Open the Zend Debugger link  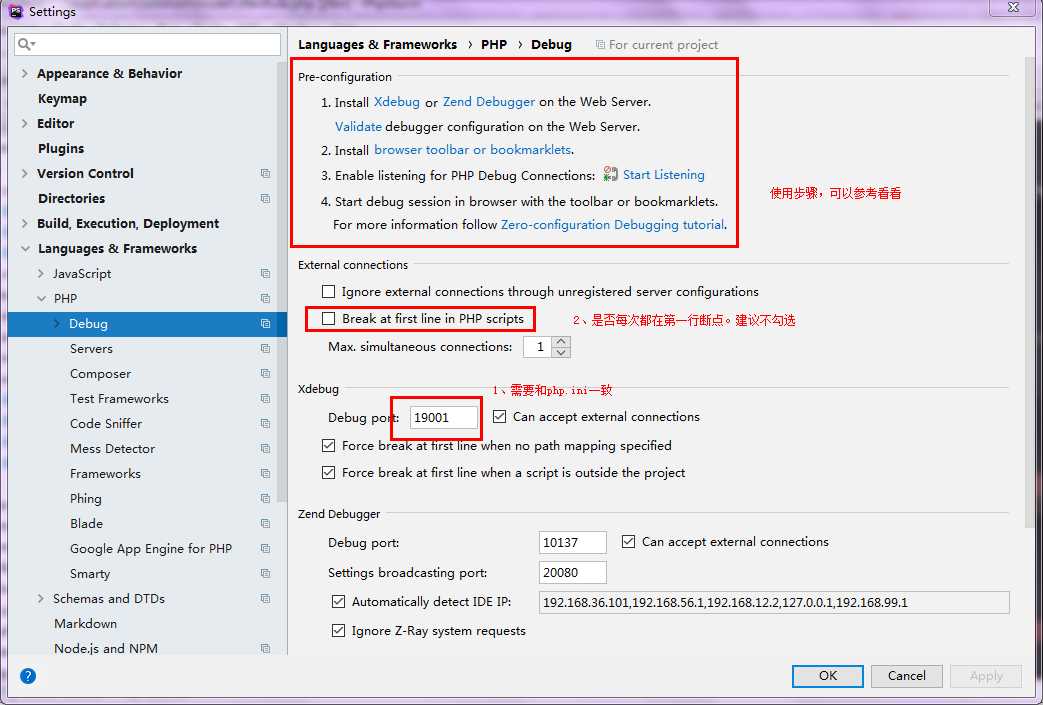tap(489, 102)
